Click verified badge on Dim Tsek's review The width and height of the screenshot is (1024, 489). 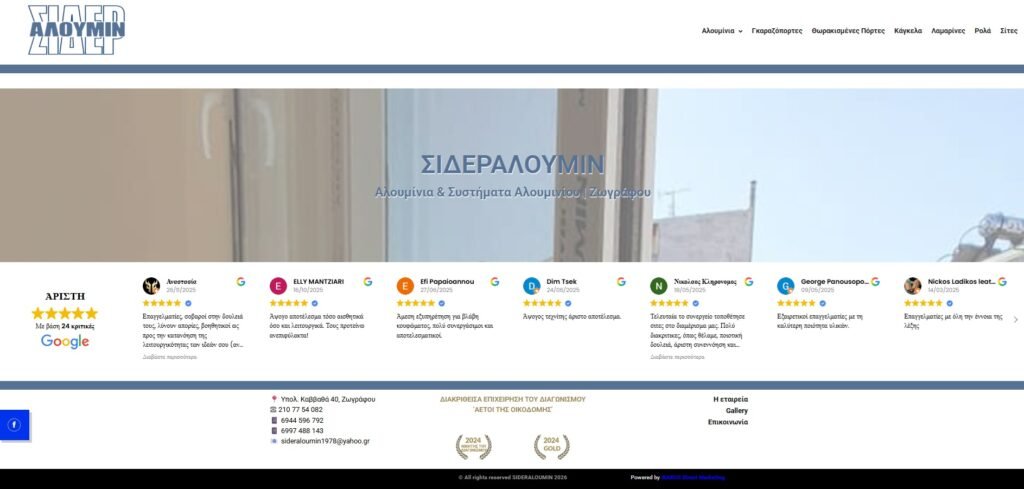568,303
